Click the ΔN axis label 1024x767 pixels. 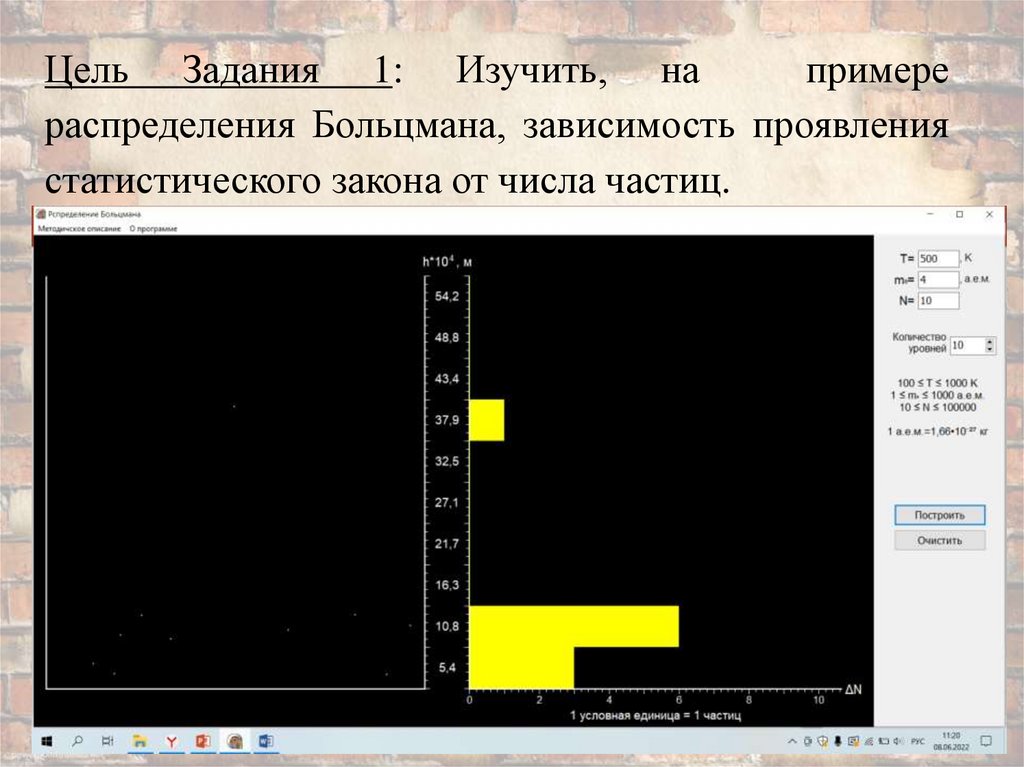click(x=854, y=689)
